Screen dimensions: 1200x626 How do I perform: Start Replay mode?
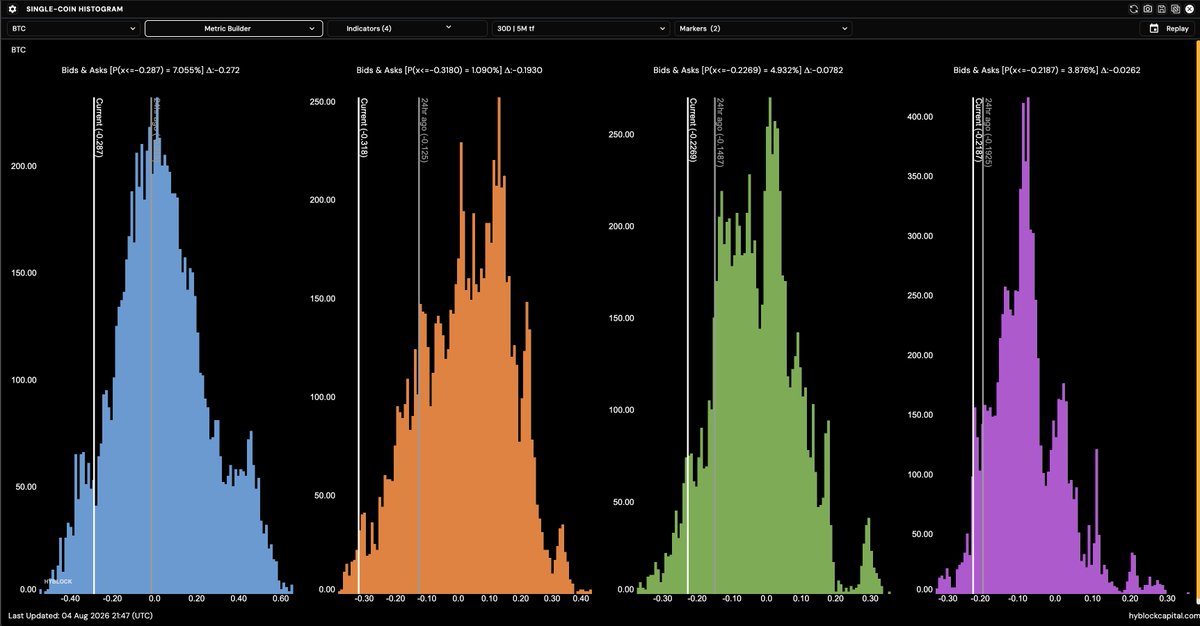[1169, 29]
